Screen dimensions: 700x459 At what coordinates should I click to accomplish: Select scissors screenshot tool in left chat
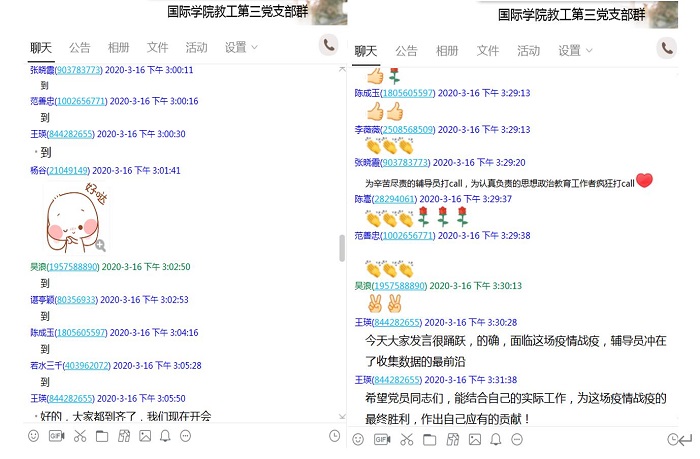coord(78,436)
